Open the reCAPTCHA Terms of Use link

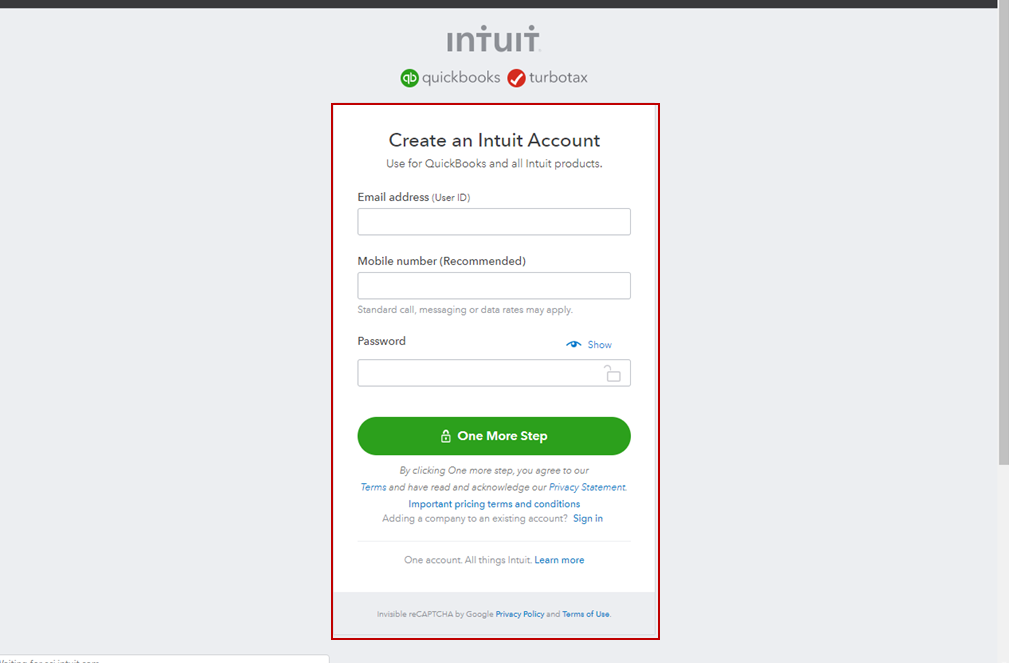pos(585,614)
